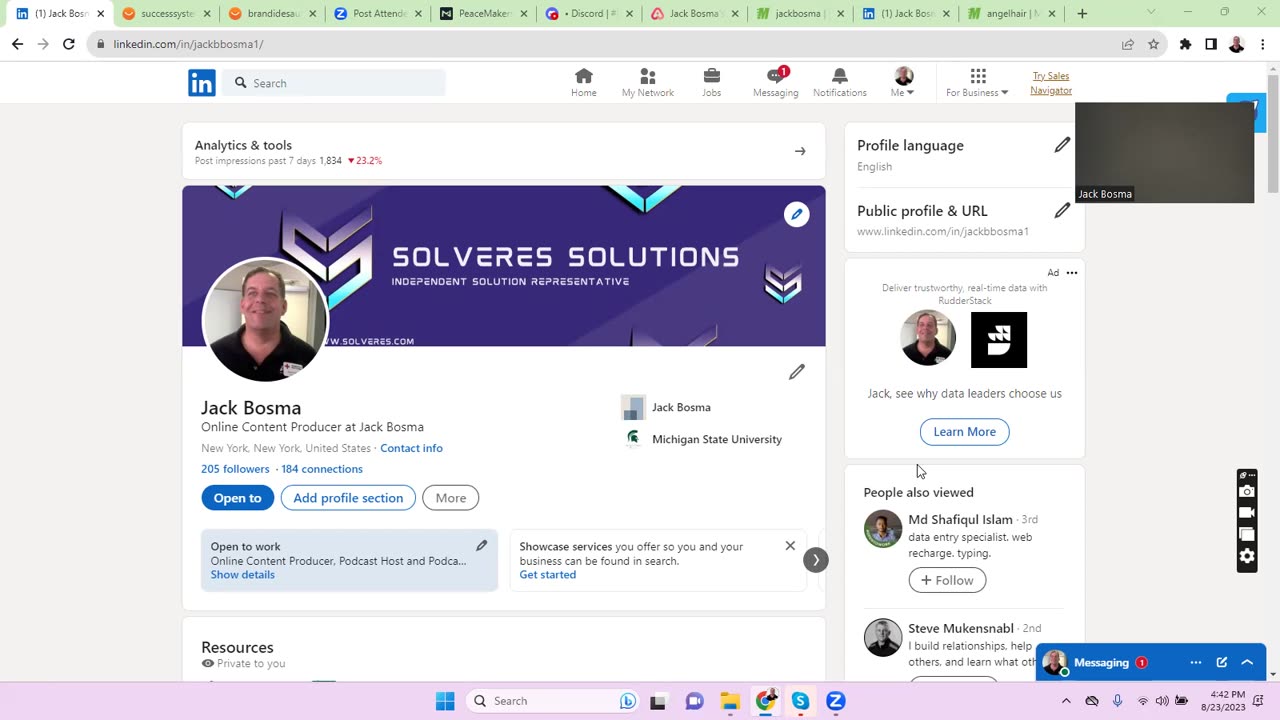Show details of Open to work
The width and height of the screenshot is (1280, 720).
pyautogui.click(x=242, y=575)
